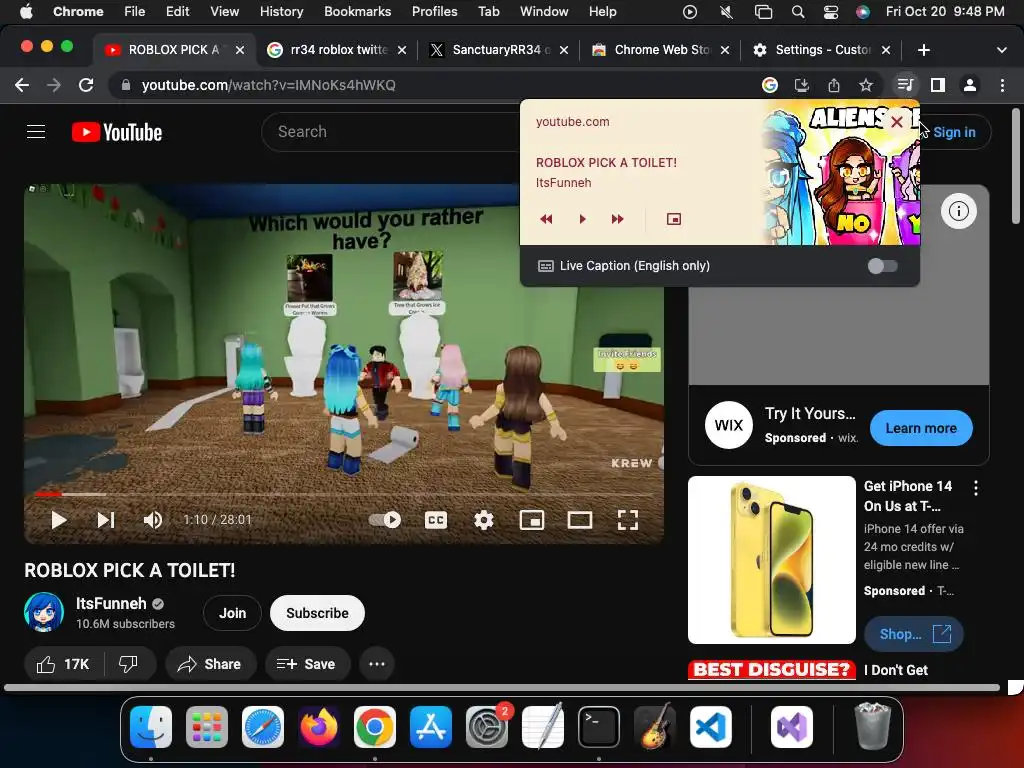Viewport: 1024px width, 768px height.
Task: Click the YouTube search field
Action: pyautogui.click(x=392, y=132)
